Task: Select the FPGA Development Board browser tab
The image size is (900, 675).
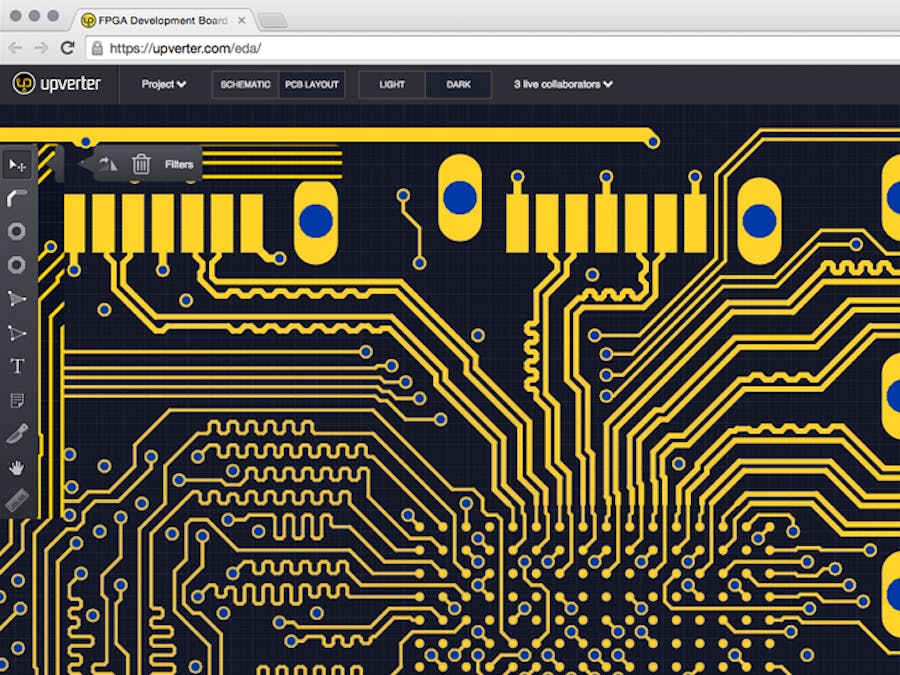Action: point(164,21)
